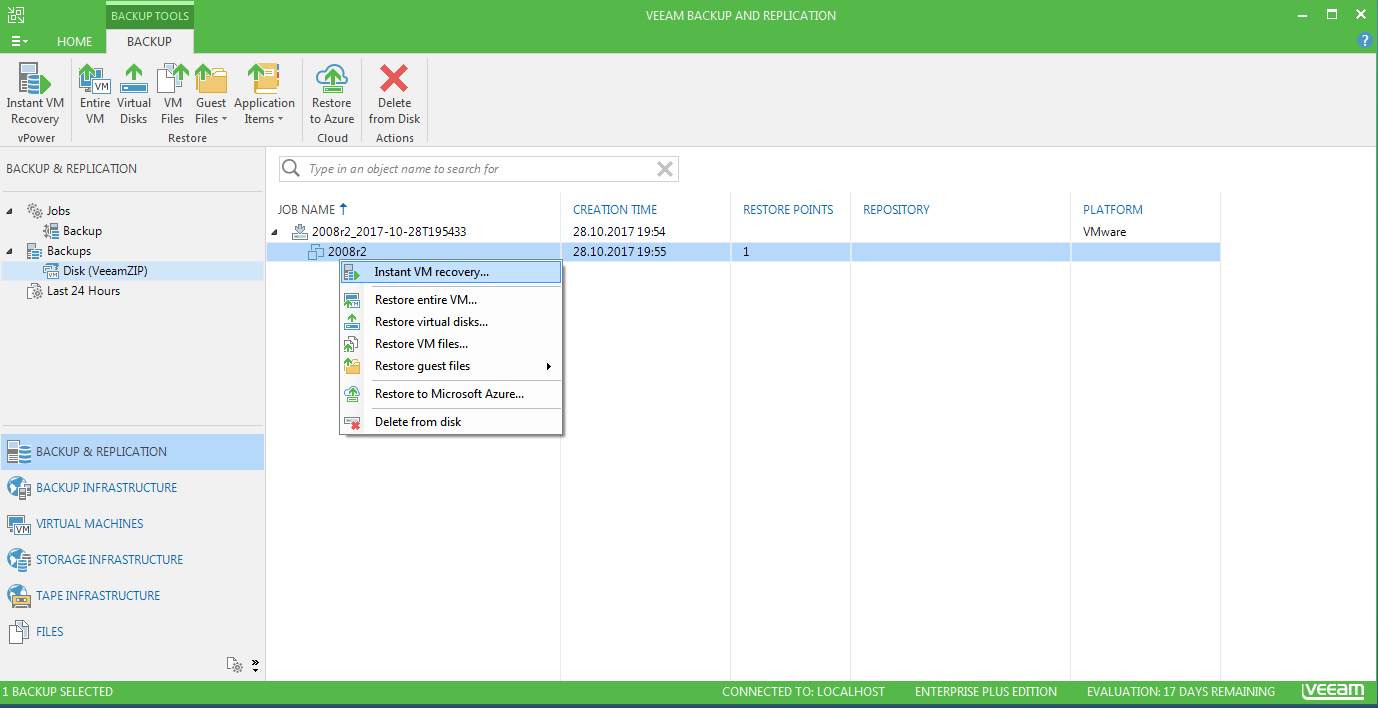Collapse the 2008r2_2017-10-28T195433 backup row
1378x708 pixels.
pos(275,232)
